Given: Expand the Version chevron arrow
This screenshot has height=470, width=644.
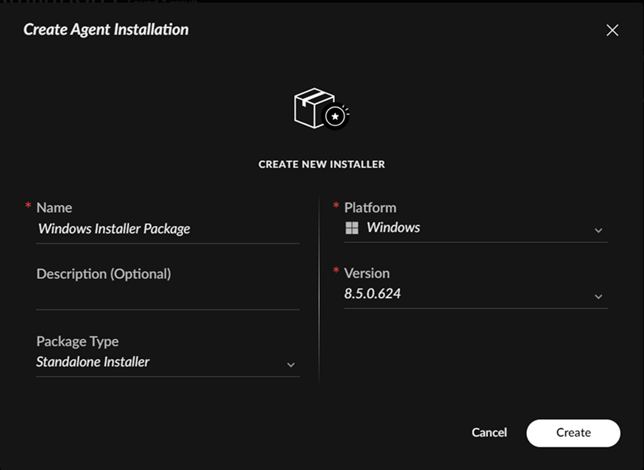Looking at the screenshot, I should click(x=599, y=297).
